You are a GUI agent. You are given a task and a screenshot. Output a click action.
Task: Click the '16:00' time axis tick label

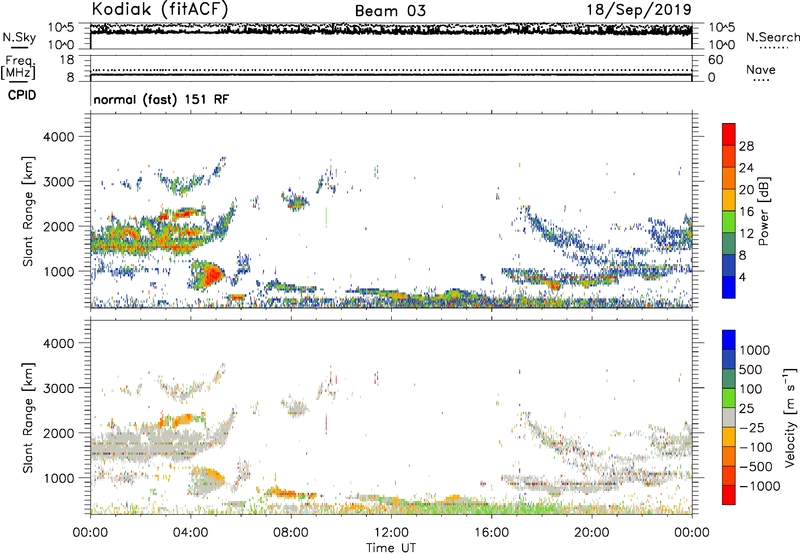tap(491, 532)
